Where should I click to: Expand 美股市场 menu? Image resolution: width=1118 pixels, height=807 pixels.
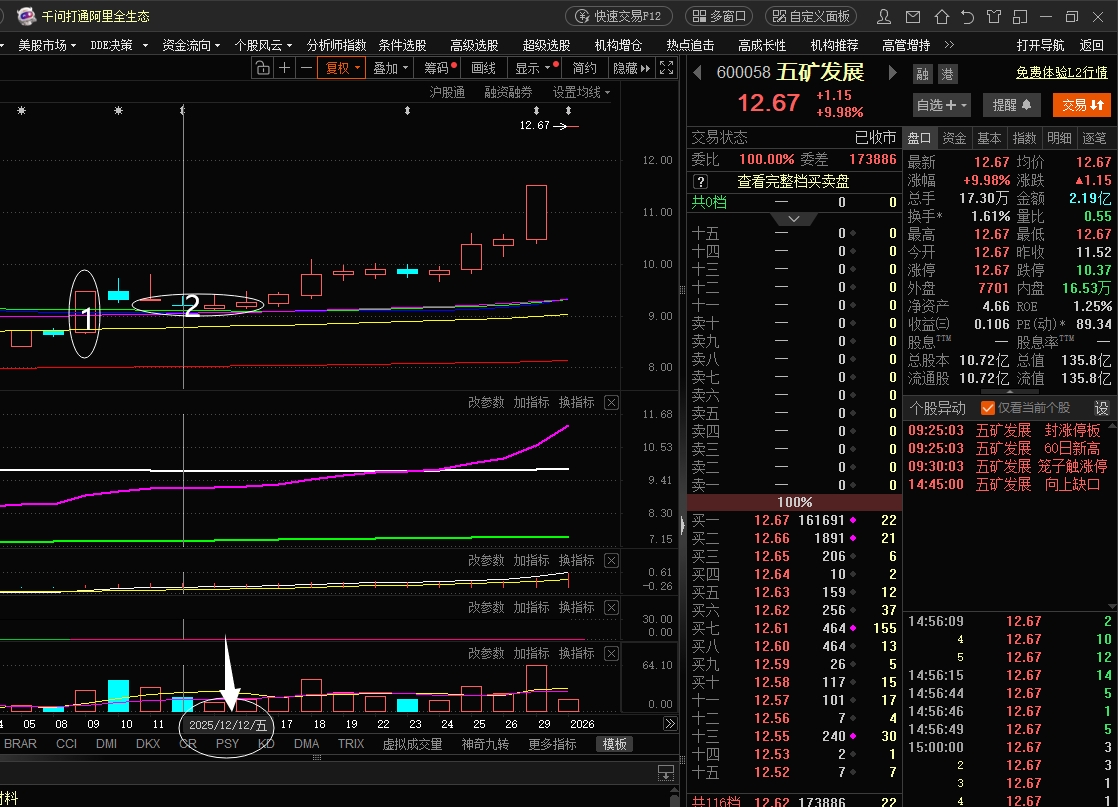click(x=46, y=45)
